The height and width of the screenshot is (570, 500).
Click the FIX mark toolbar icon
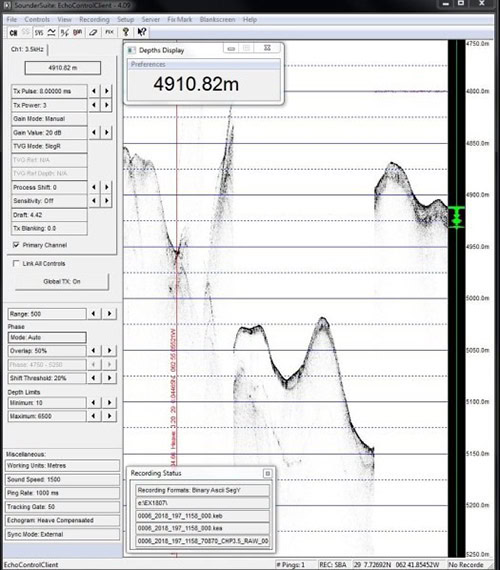[x=109, y=33]
